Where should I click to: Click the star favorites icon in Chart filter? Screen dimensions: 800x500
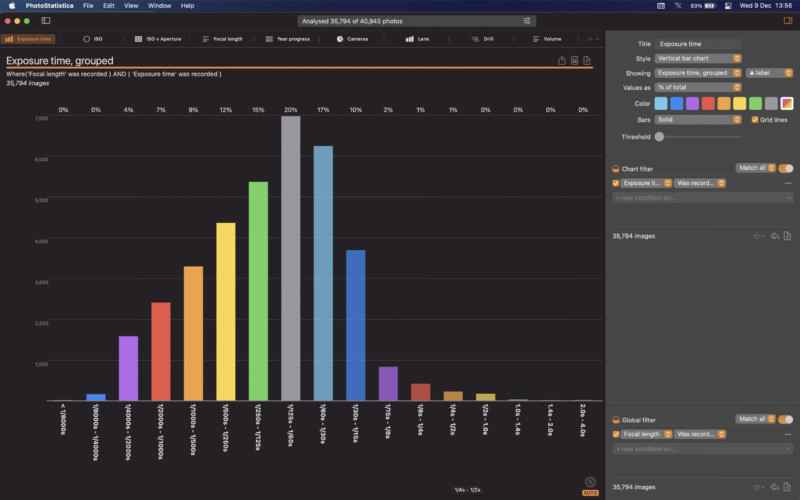pos(758,236)
